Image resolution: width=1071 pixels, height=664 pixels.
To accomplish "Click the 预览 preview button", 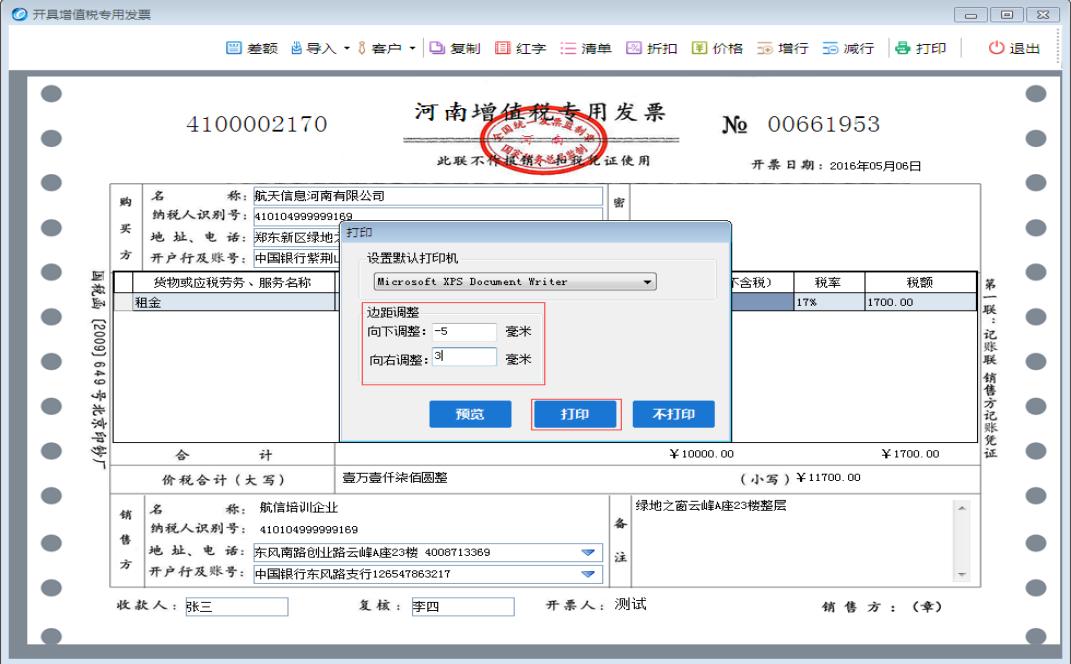I will point(470,414).
